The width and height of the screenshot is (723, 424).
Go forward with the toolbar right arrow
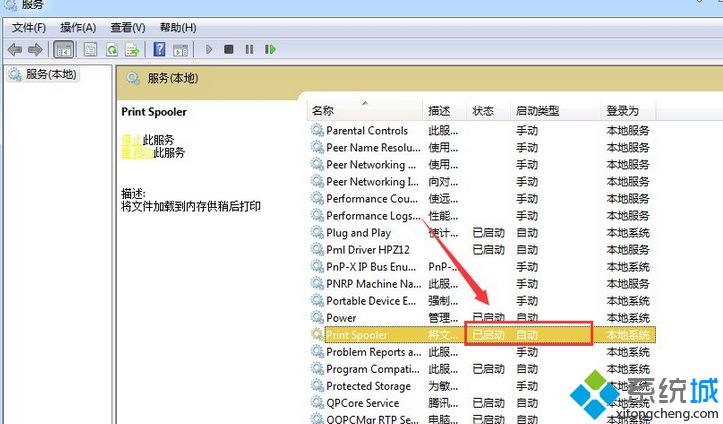(x=36, y=49)
